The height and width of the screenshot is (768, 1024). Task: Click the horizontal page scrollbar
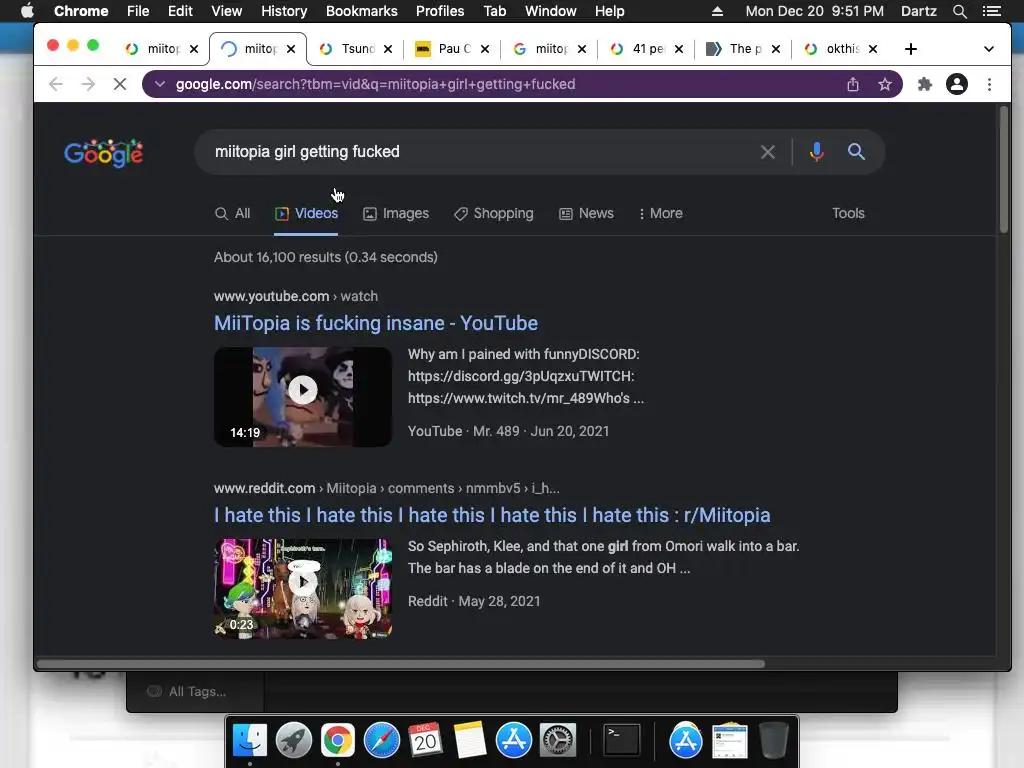coord(400,664)
